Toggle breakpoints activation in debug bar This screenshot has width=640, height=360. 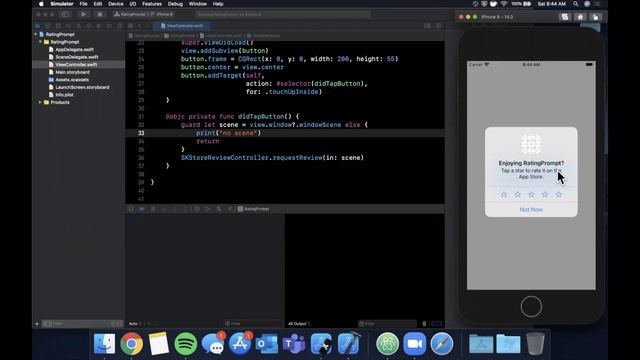click(142, 209)
